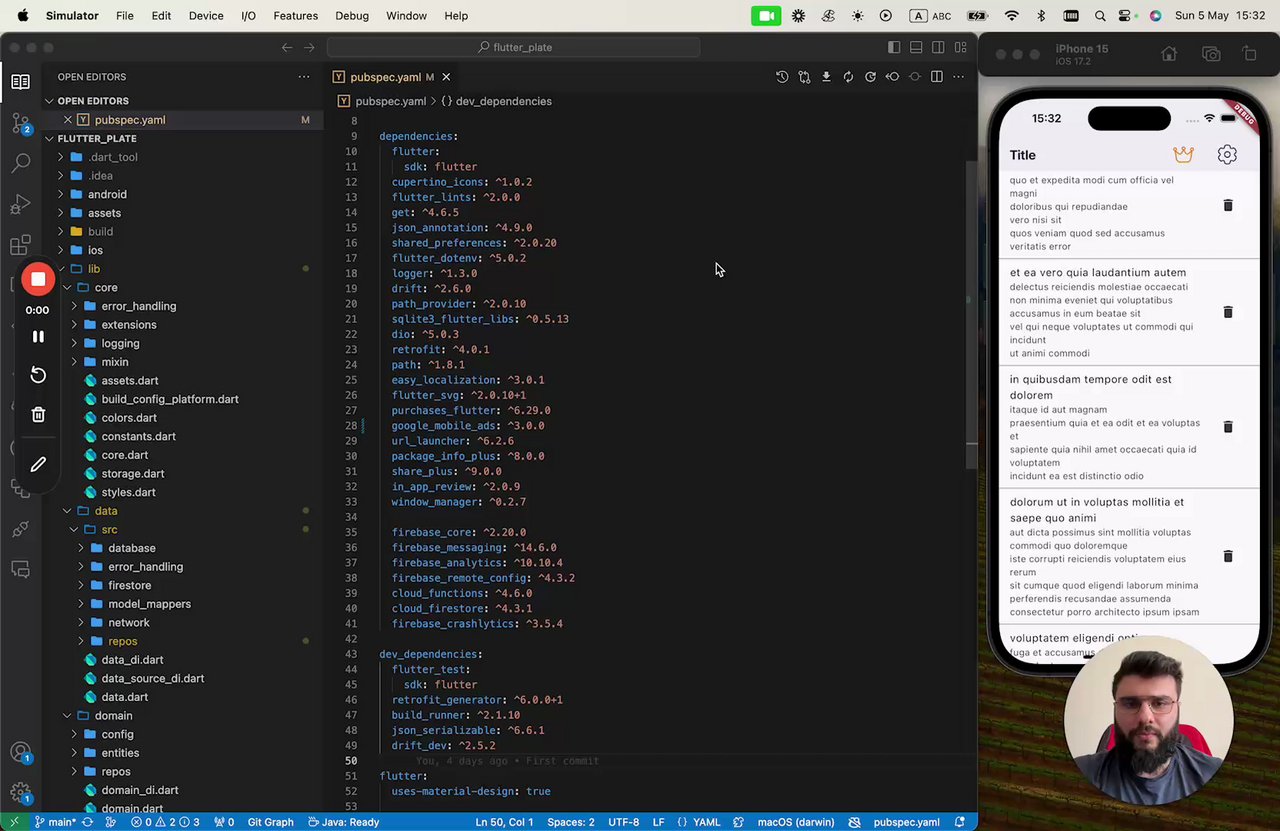Open the Search view in the activity bar
Image resolution: width=1280 pixels, height=831 pixels.
click(x=20, y=164)
